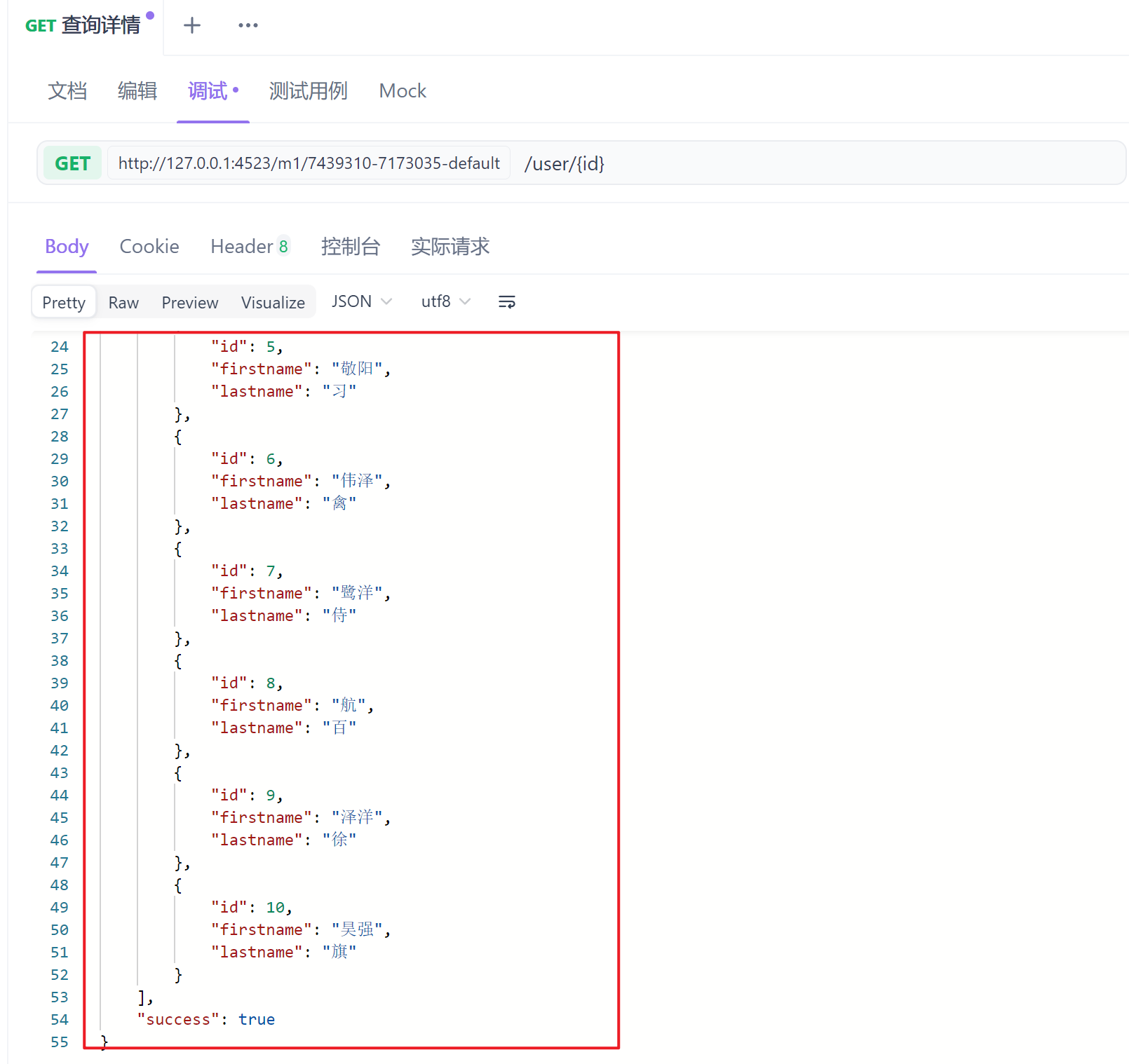Click the base URL http://127.0.0.1:4523 field
Image resolution: width=1129 pixels, height=1064 pixels.
pos(309,163)
